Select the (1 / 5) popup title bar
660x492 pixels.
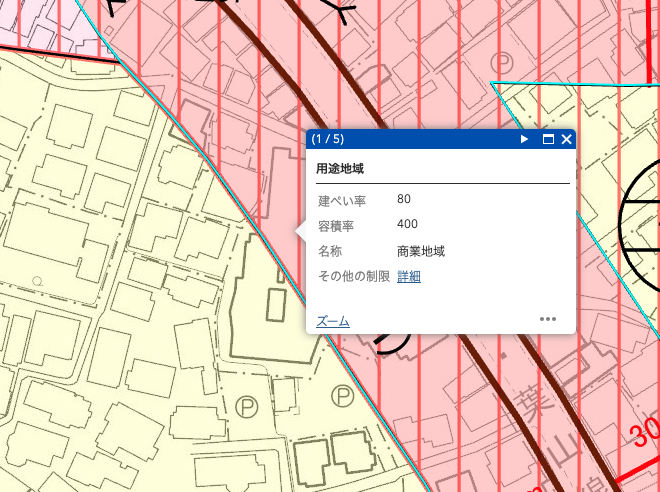coord(441,139)
